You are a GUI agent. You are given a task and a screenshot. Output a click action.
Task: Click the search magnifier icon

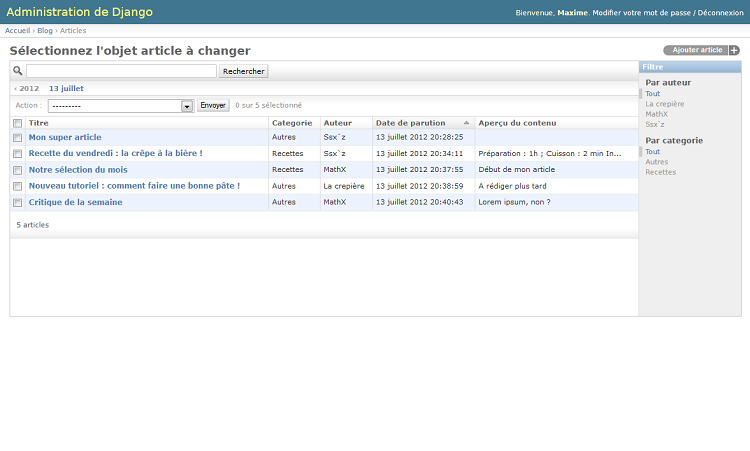coord(18,71)
